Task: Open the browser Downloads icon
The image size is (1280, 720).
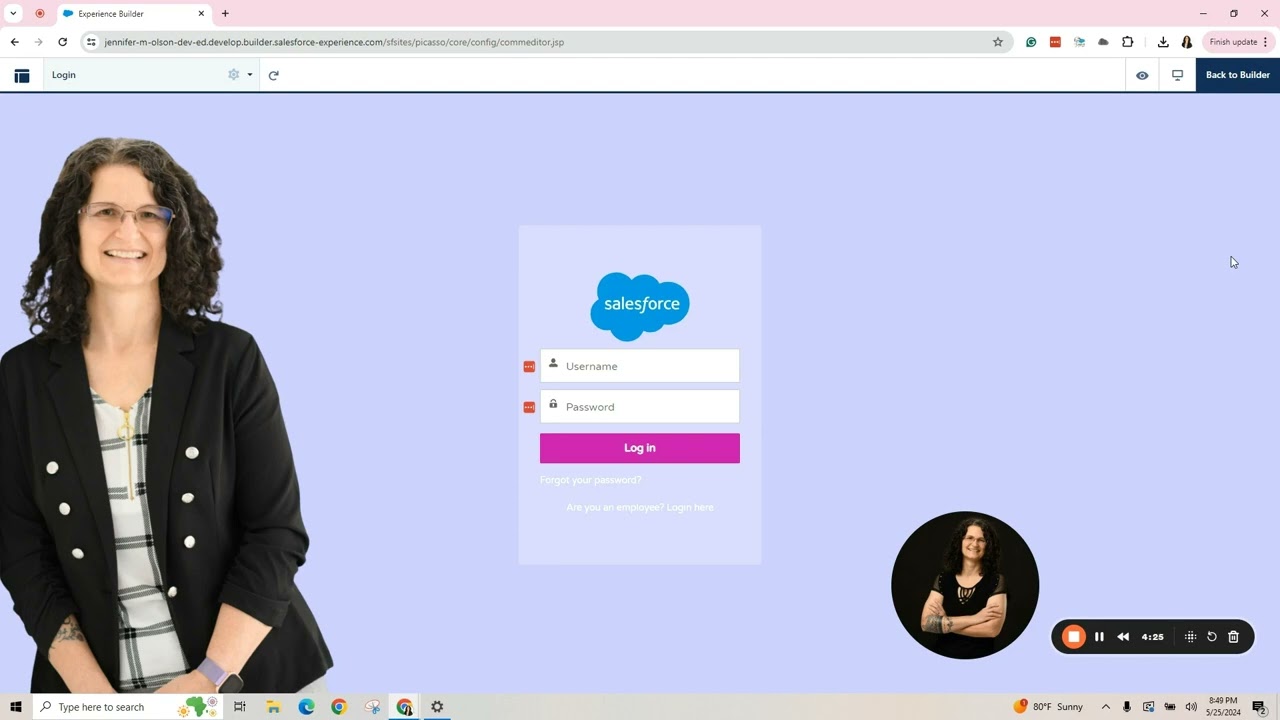Action: (1163, 42)
